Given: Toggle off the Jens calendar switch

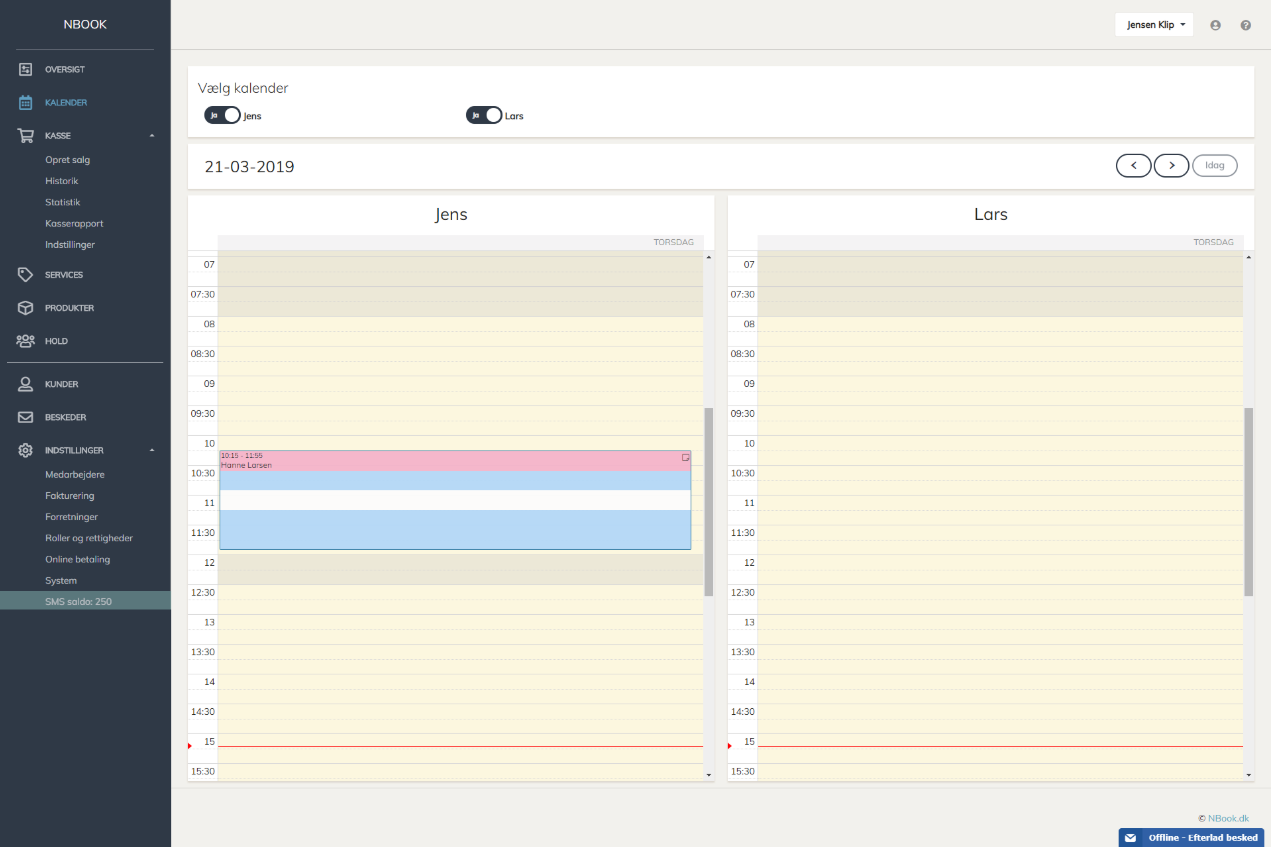Looking at the screenshot, I should coord(223,115).
